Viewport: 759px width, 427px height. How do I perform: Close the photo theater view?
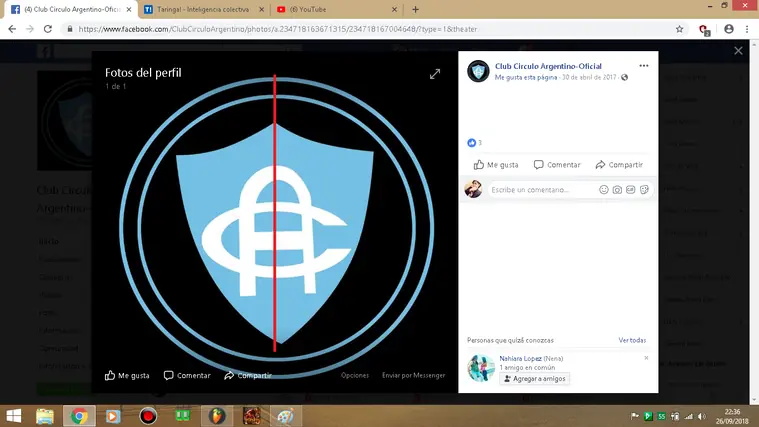pos(738,51)
